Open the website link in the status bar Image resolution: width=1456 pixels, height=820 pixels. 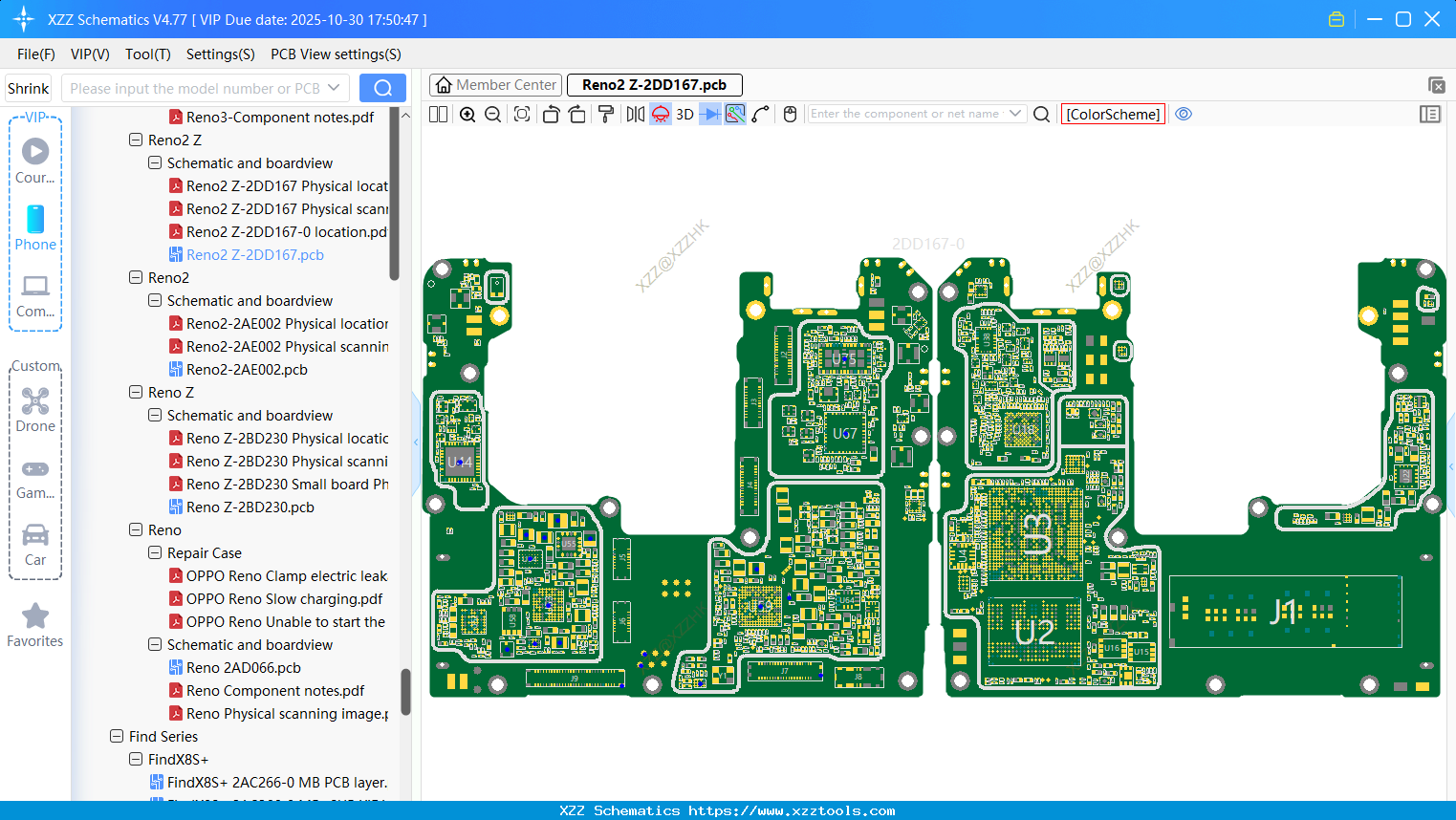[792, 810]
